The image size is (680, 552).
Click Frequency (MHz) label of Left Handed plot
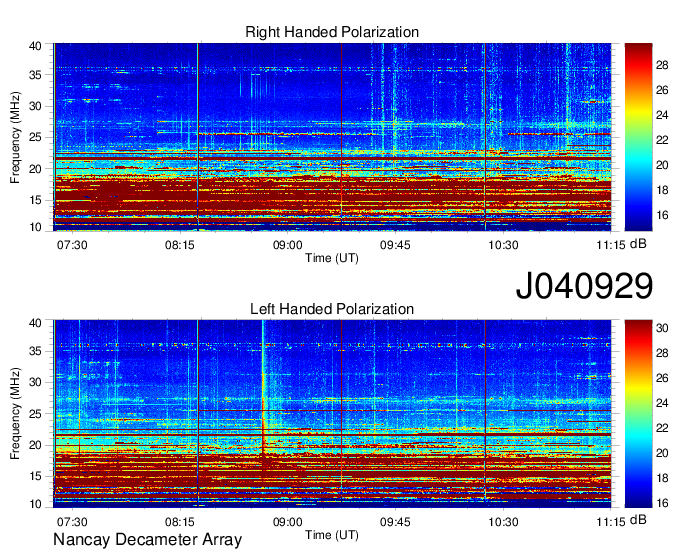point(15,414)
